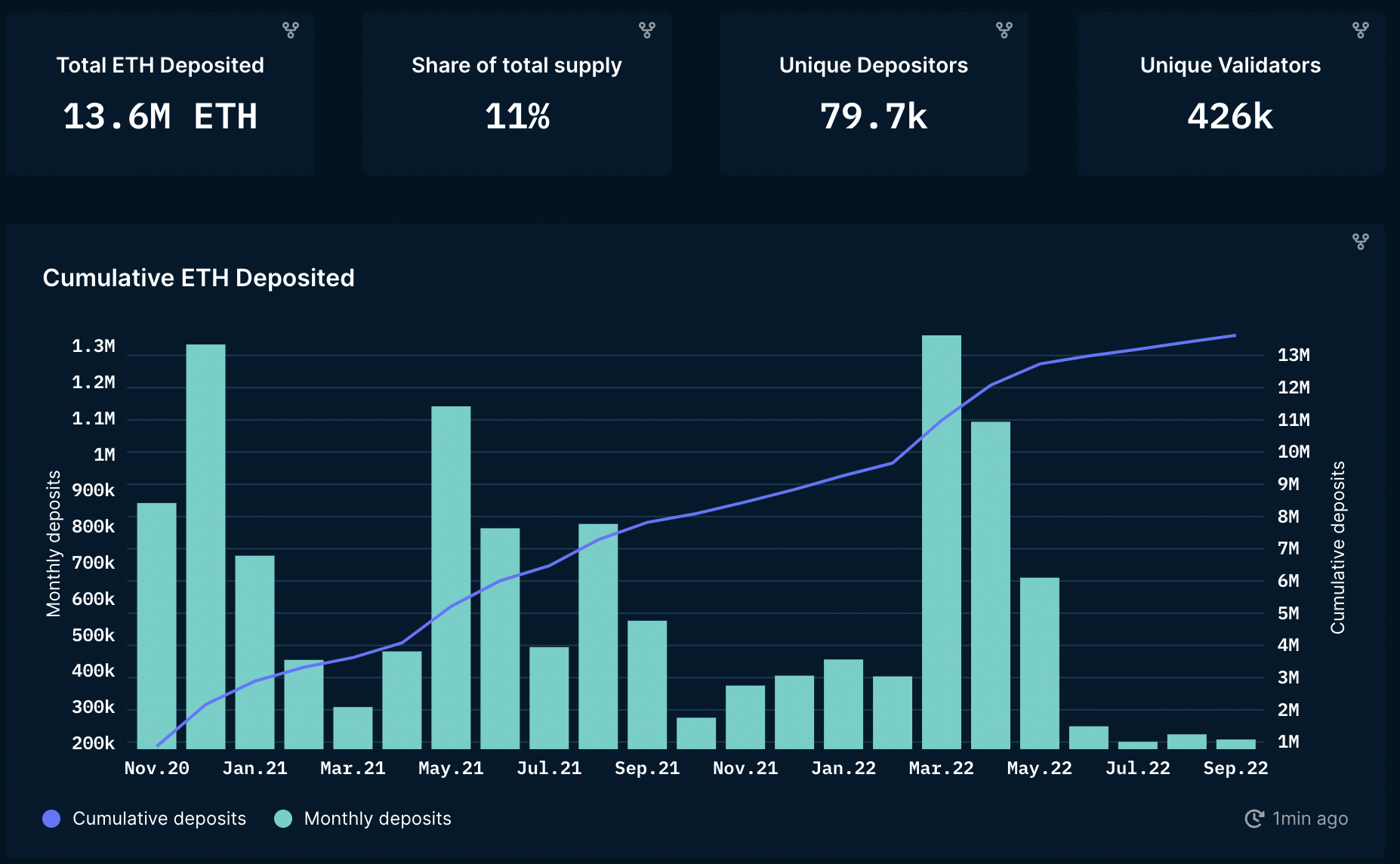Click the May.21 monthly deposits bar
This screenshot has width=1400, height=864.
pyautogui.click(x=451, y=578)
